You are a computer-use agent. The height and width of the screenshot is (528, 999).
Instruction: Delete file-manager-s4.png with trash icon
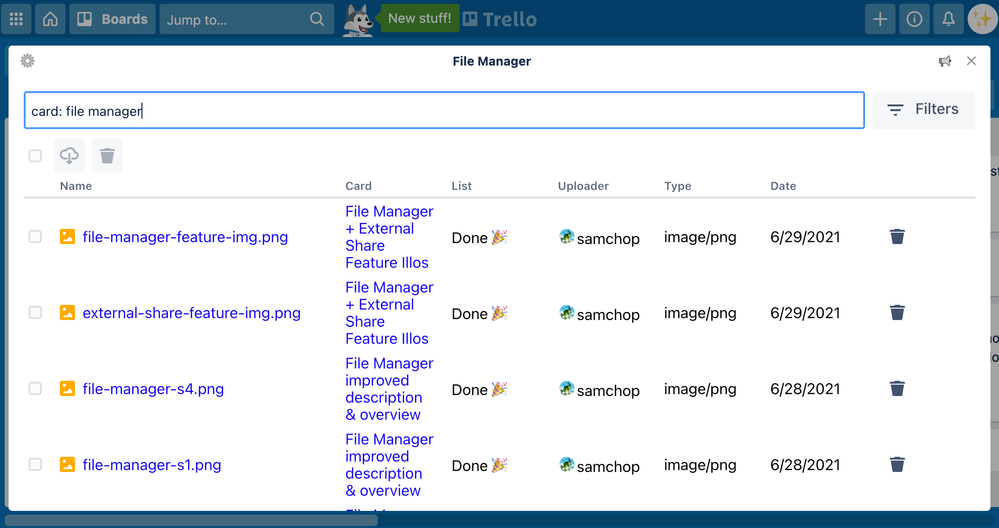point(897,389)
